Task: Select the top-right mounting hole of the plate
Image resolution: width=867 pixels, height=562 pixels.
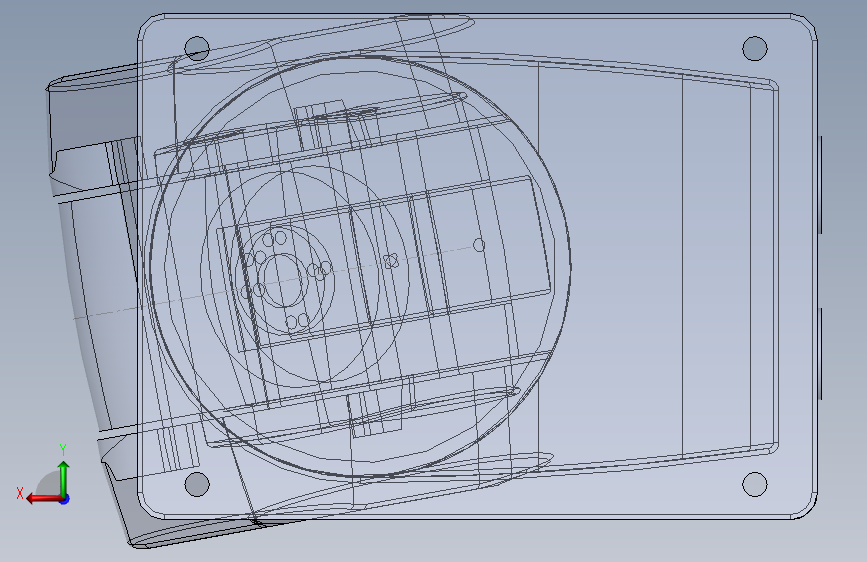Action: point(755,49)
